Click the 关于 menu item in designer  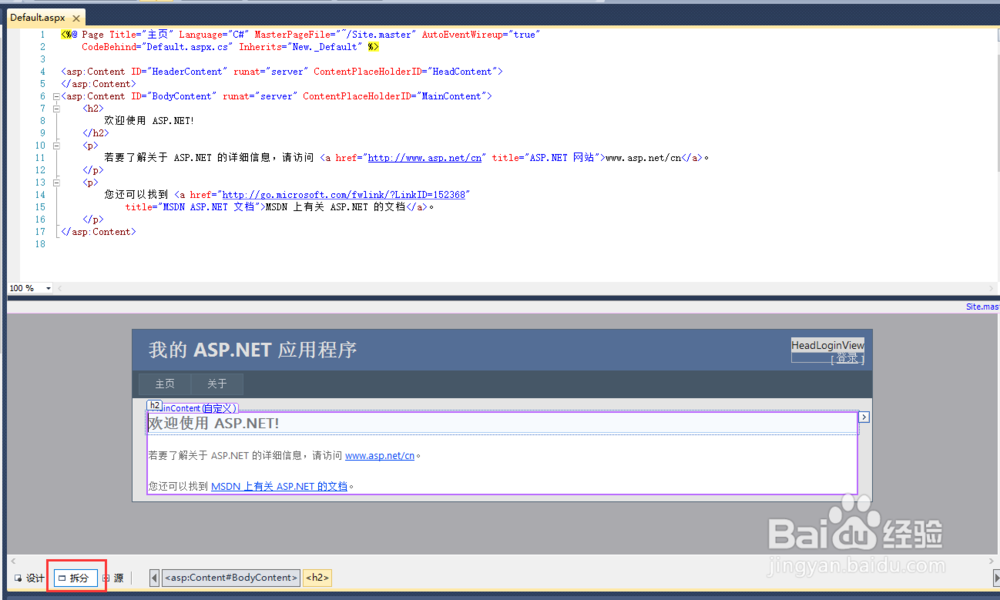click(217, 384)
